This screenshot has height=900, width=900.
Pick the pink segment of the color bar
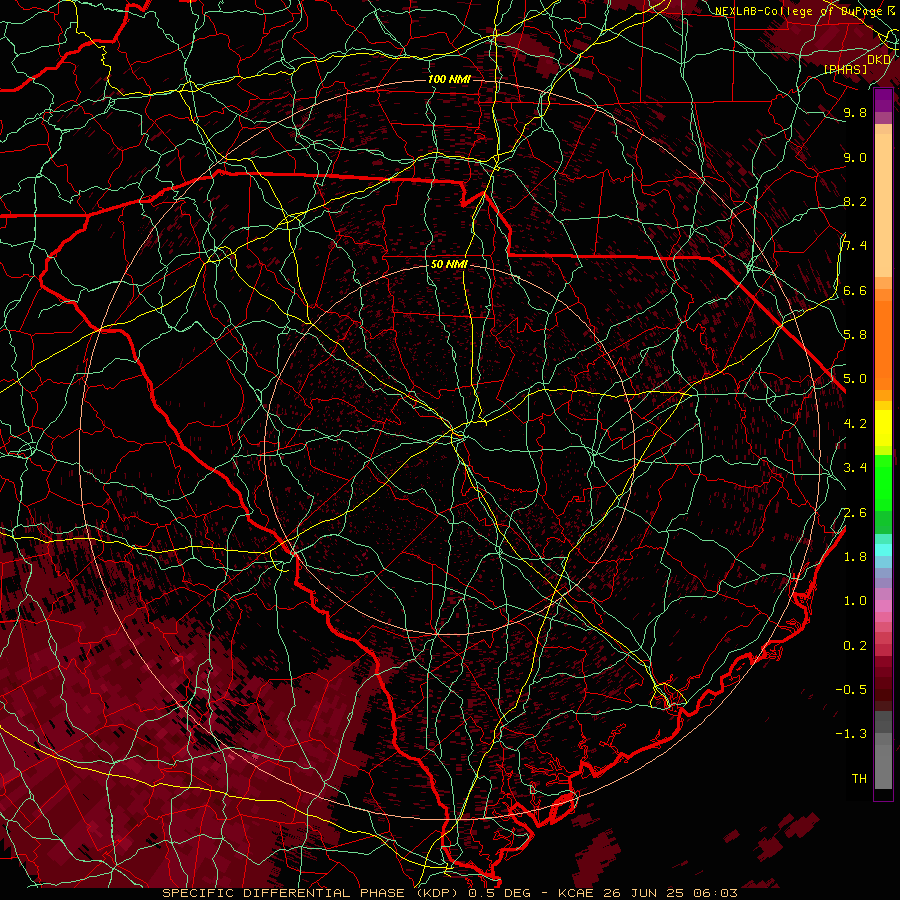[x=883, y=605]
